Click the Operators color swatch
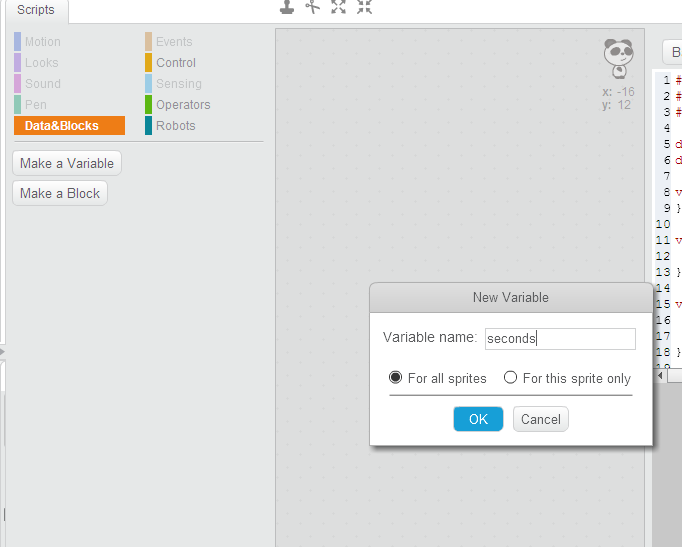682x547 pixels. pos(148,105)
